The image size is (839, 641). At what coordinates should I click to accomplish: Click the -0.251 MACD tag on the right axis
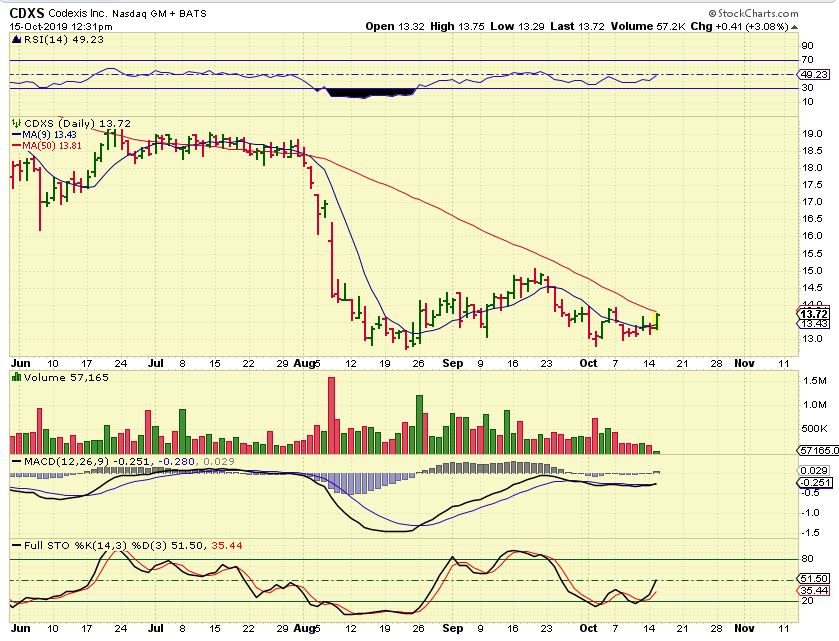pyautogui.click(x=815, y=483)
